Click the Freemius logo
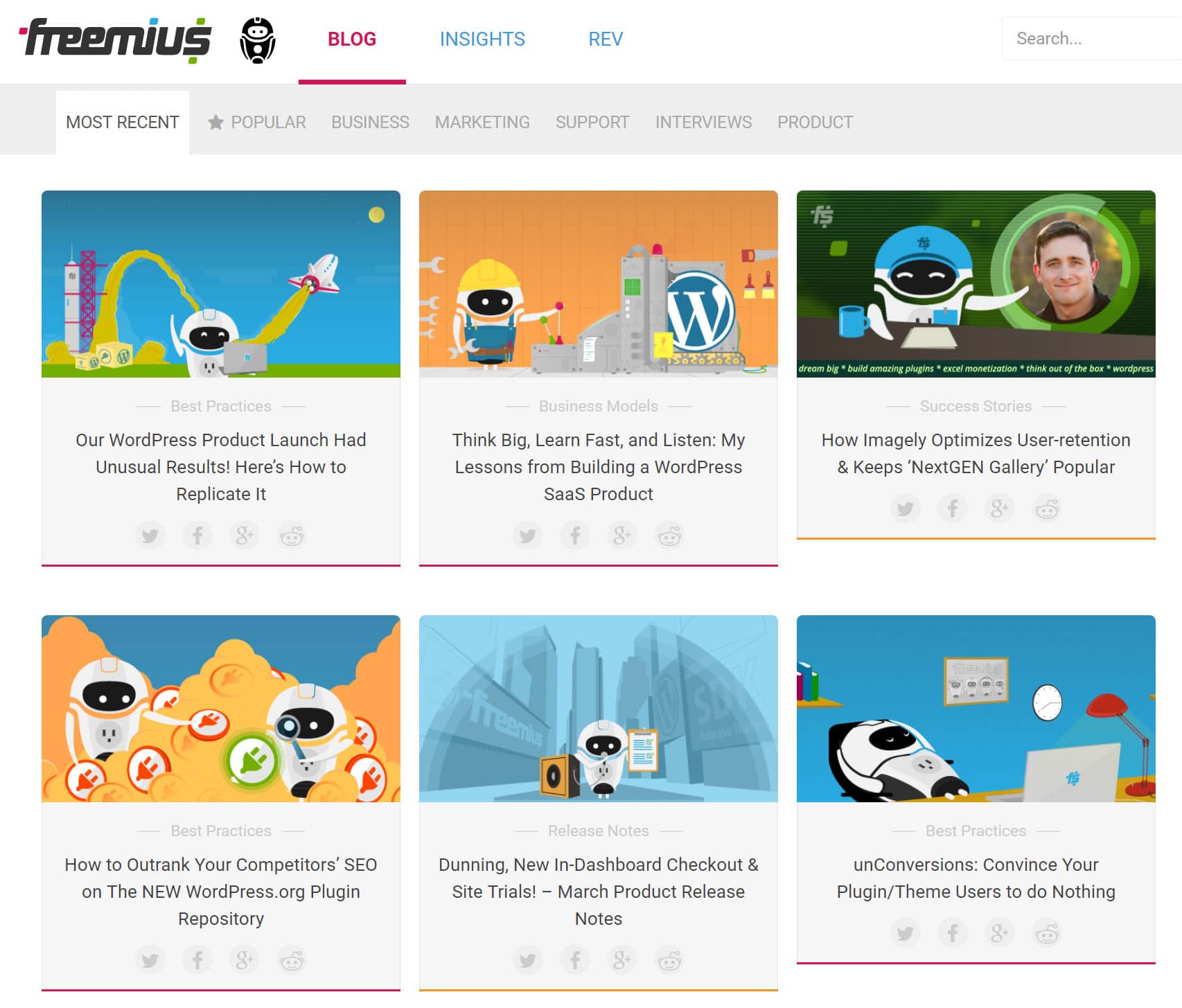The height and width of the screenshot is (1008, 1182). (x=114, y=39)
